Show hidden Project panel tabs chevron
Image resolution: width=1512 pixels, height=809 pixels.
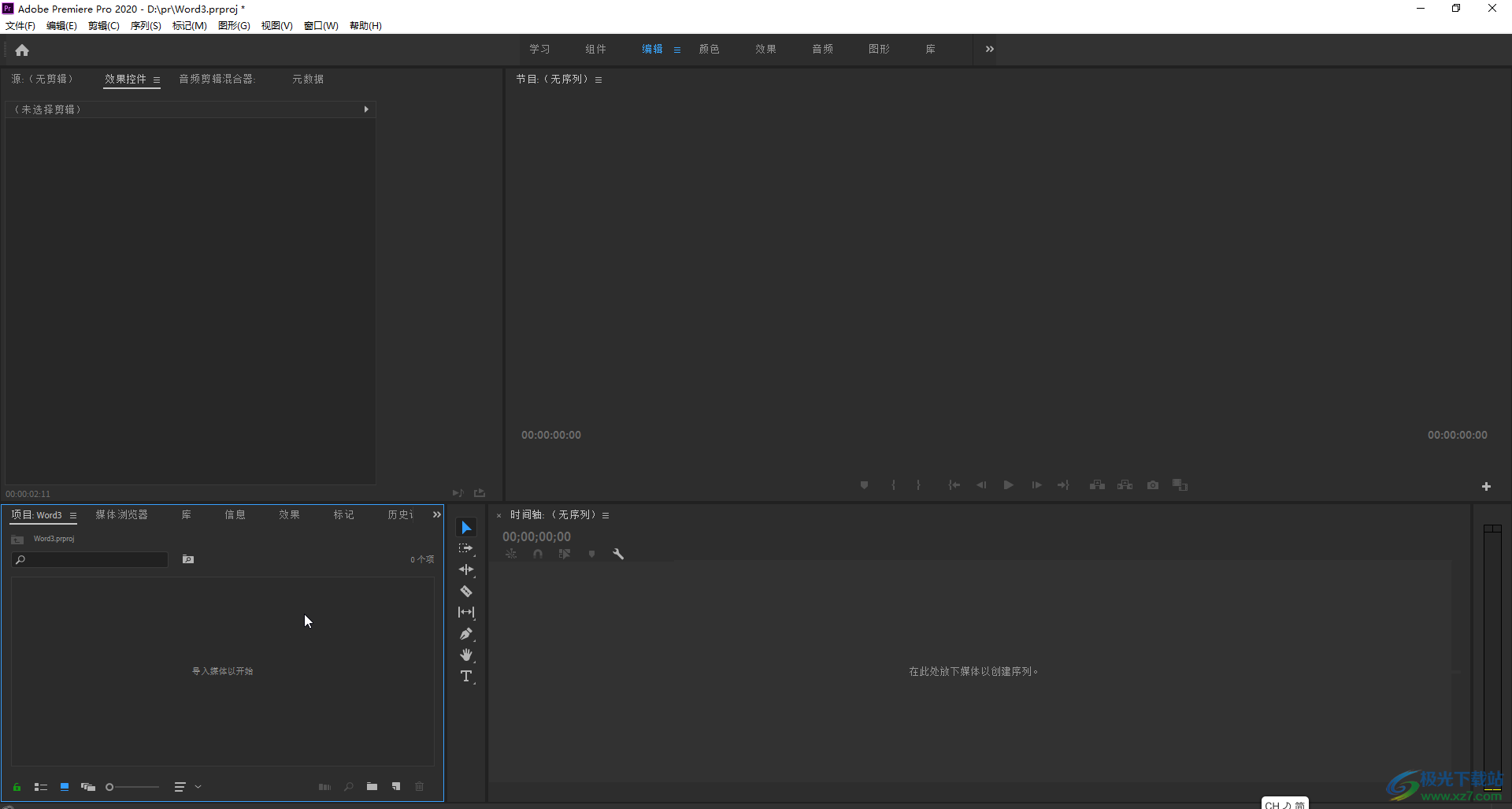[x=437, y=514]
